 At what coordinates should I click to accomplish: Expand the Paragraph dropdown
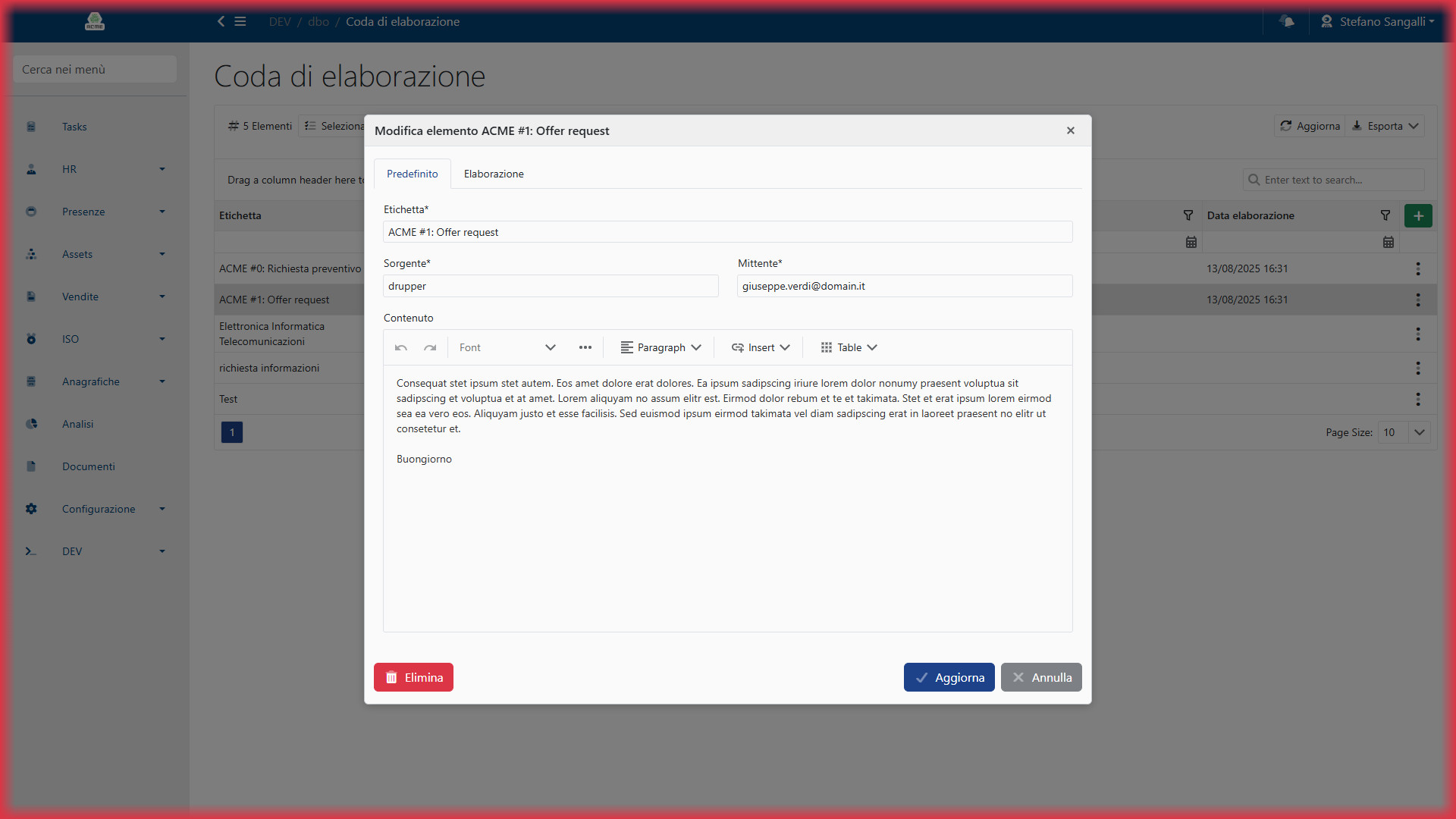point(661,347)
